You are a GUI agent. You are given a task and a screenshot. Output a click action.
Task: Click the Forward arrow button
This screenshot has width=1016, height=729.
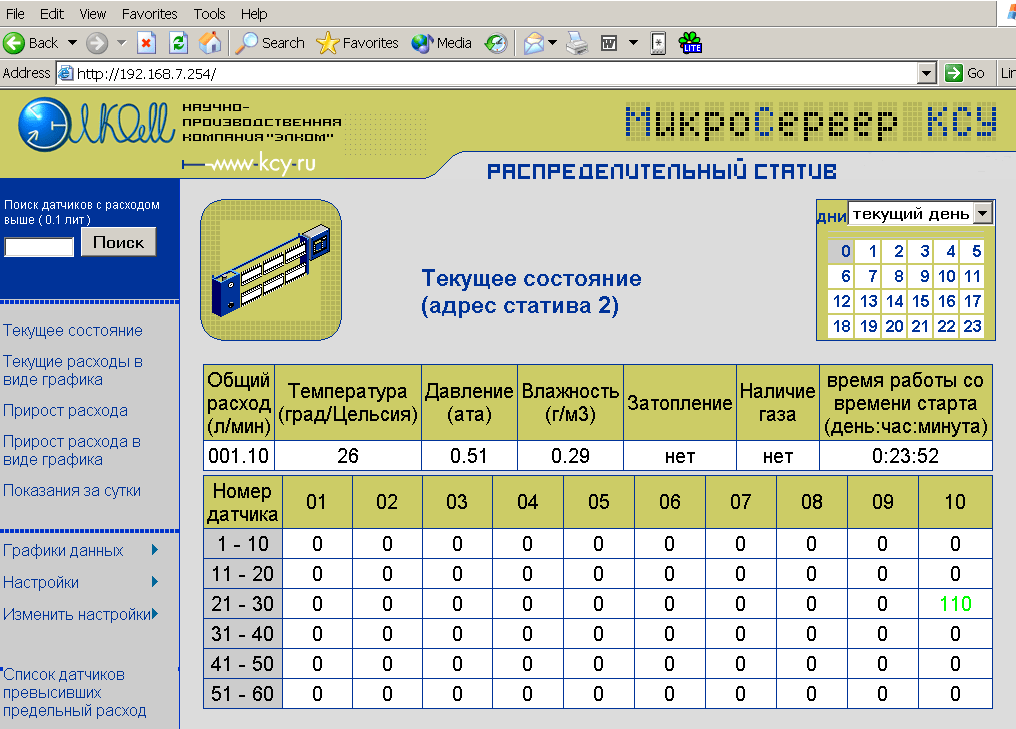(97, 43)
